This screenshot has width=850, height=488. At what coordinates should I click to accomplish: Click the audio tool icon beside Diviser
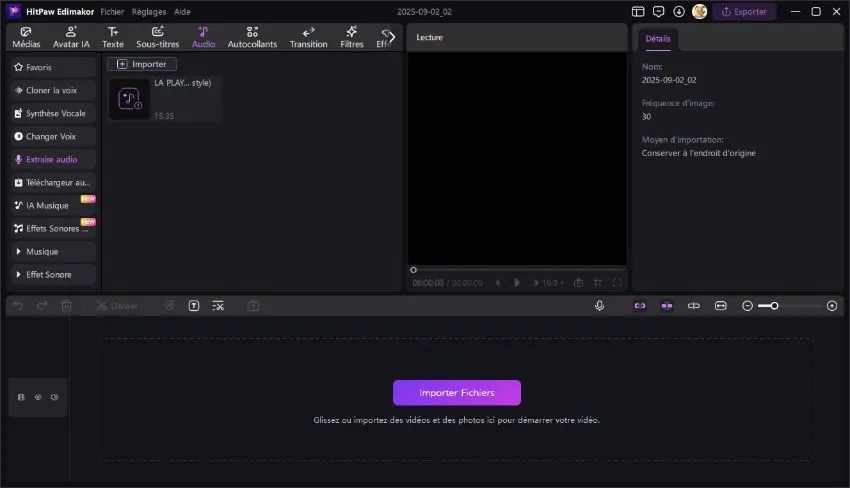(x=170, y=306)
